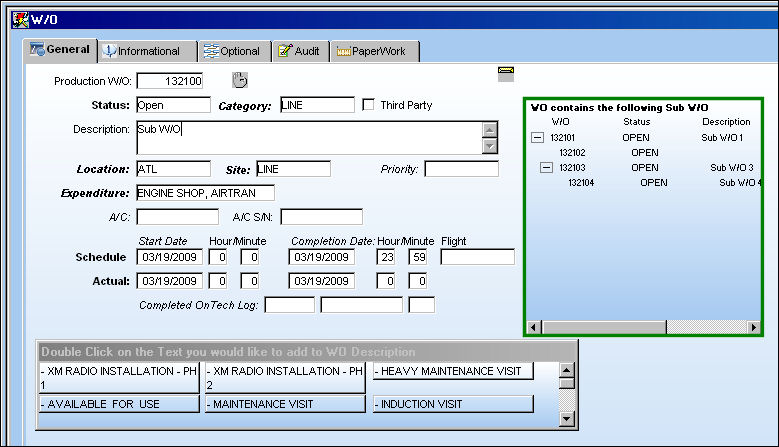
Task: Click the Schedule start hour field
Action: pos(218,257)
